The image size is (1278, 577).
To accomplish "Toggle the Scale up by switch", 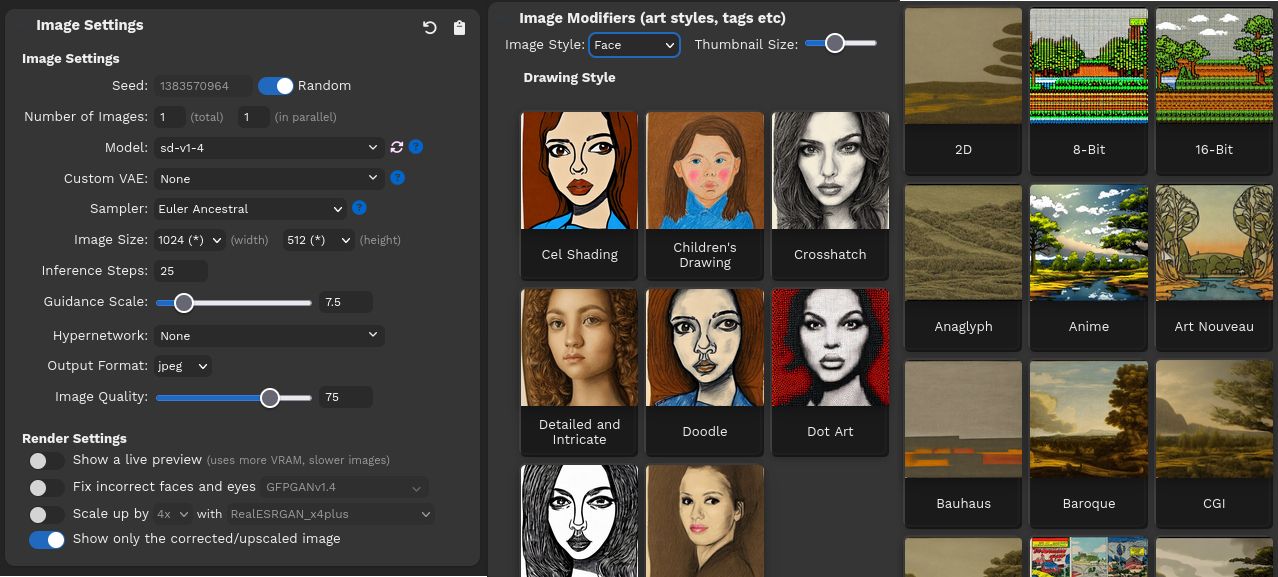I will 47,515.
